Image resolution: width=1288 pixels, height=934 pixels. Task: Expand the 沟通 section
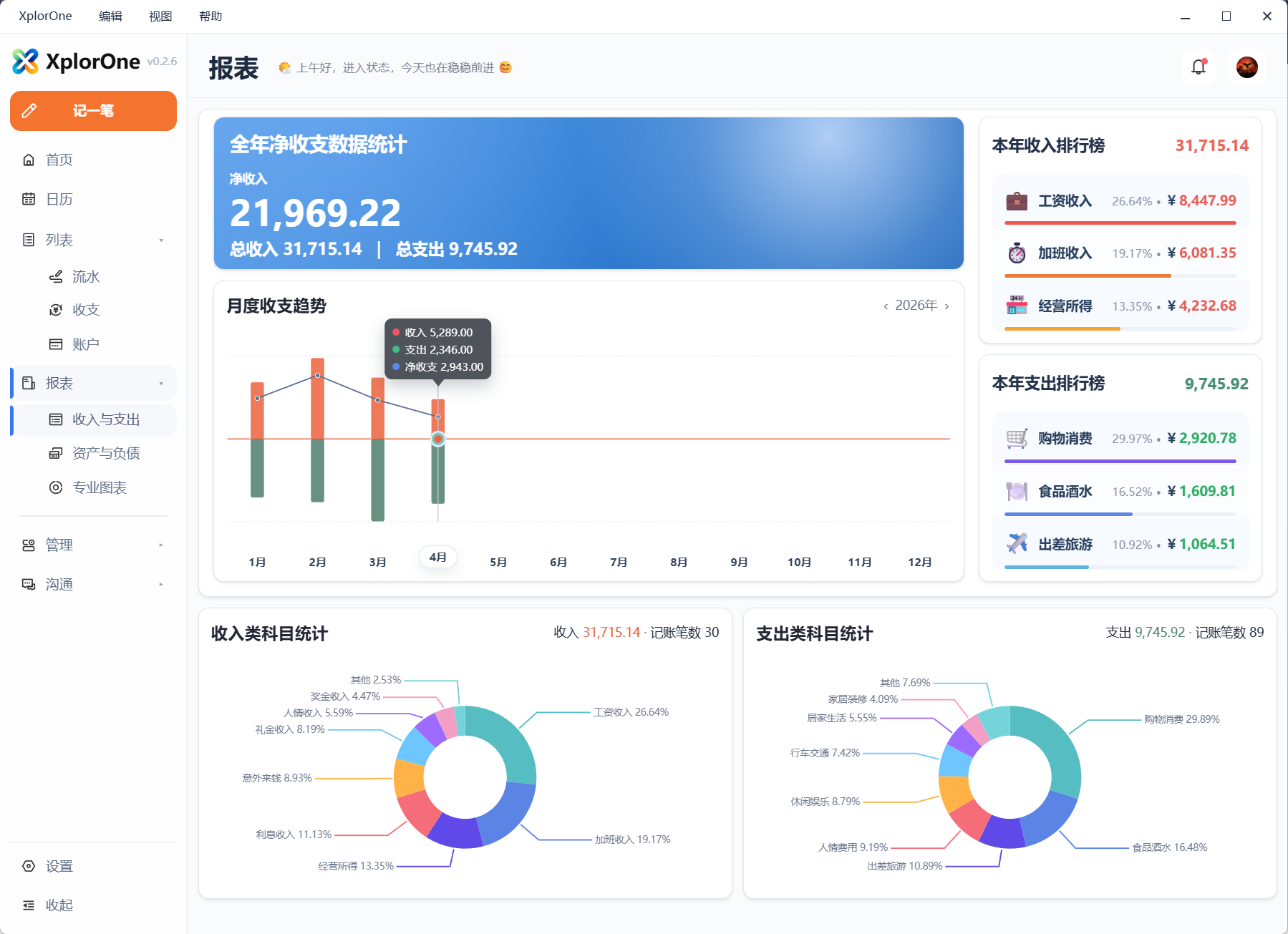coord(160,584)
